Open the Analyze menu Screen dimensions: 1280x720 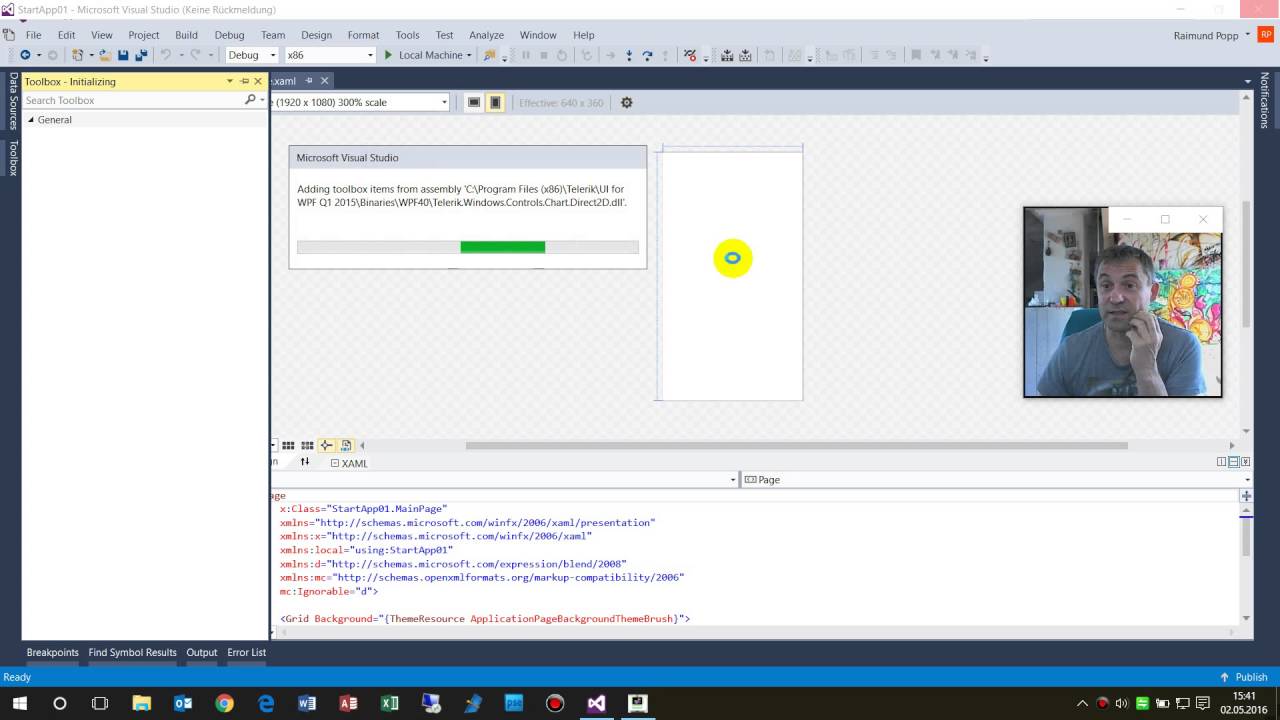tap(487, 35)
